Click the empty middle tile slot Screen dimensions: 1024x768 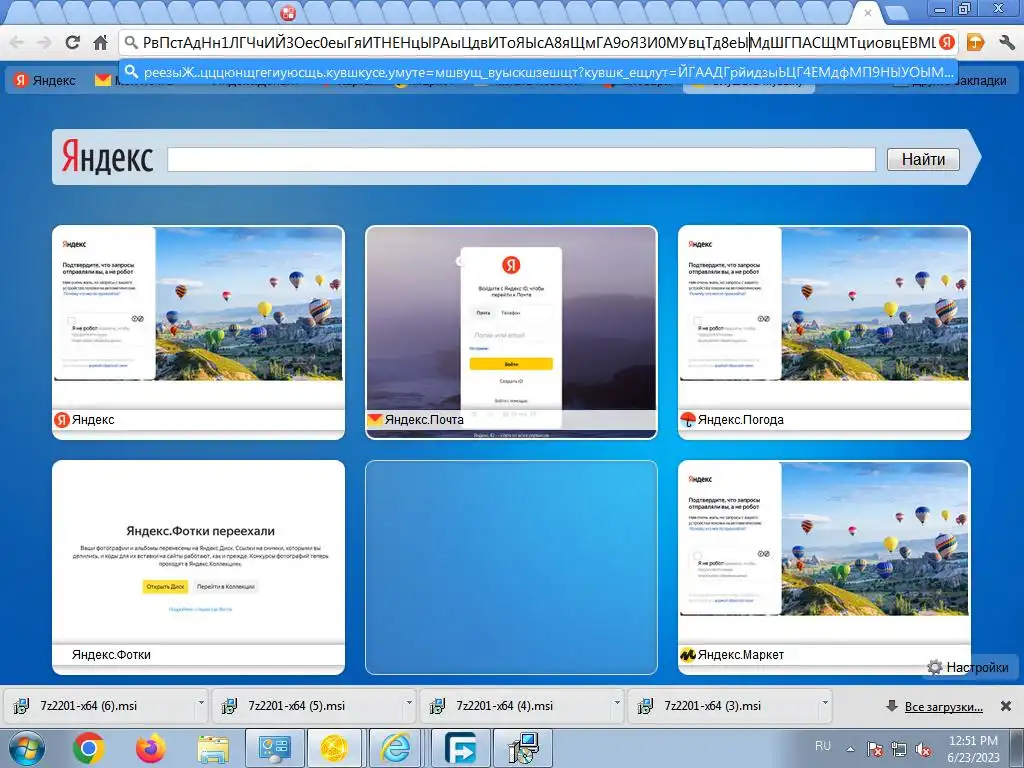pos(511,568)
